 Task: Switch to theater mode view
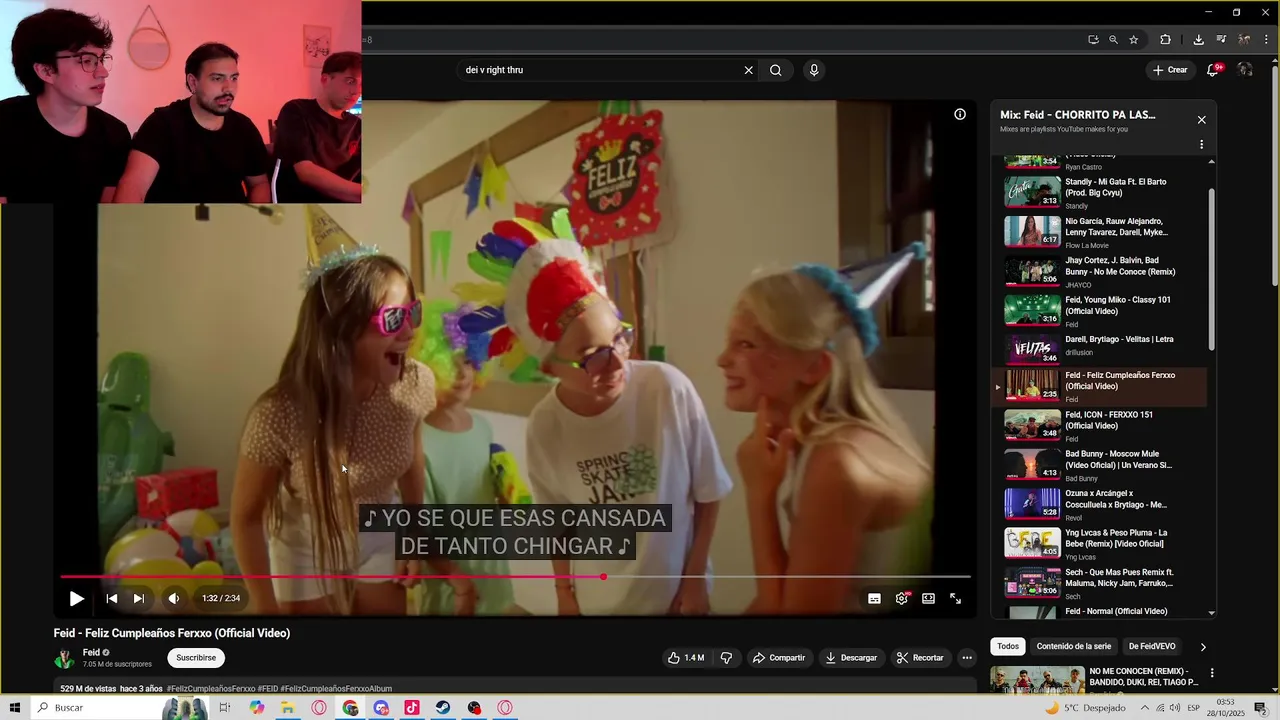[928, 598]
